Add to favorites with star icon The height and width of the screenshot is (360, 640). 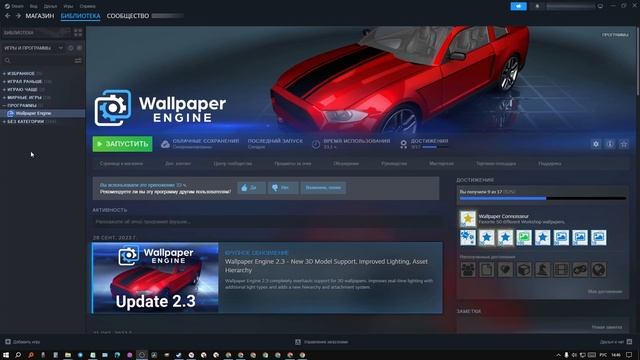[624, 144]
